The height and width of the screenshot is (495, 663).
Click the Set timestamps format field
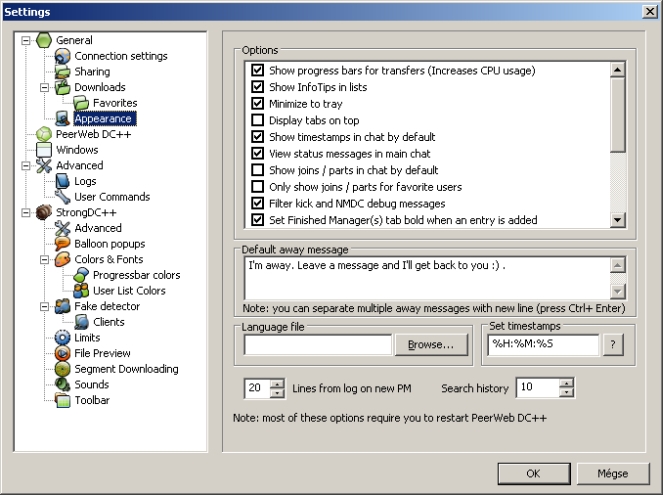pos(541,345)
